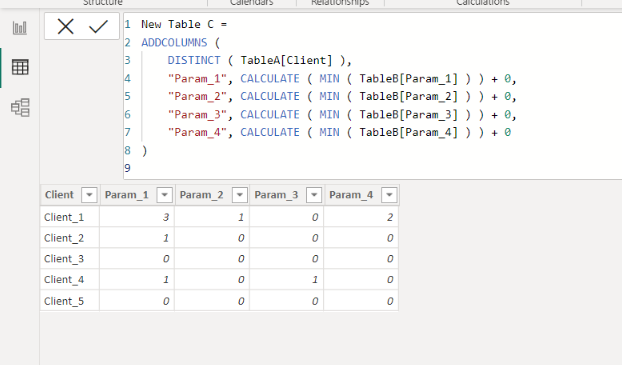The image size is (622, 365).
Task: Open the Param_2 column filter dropdown
Action: [x=240, y=195]
